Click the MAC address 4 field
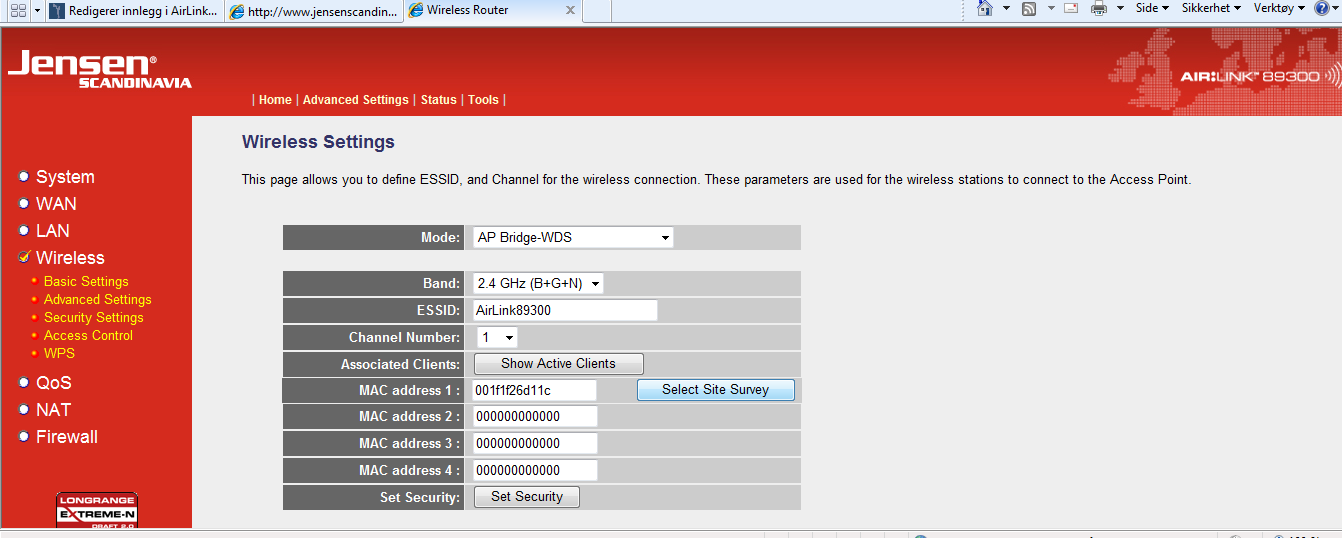Image resolution: width=1342 pixels, height=538 pixels. [534, 471]
